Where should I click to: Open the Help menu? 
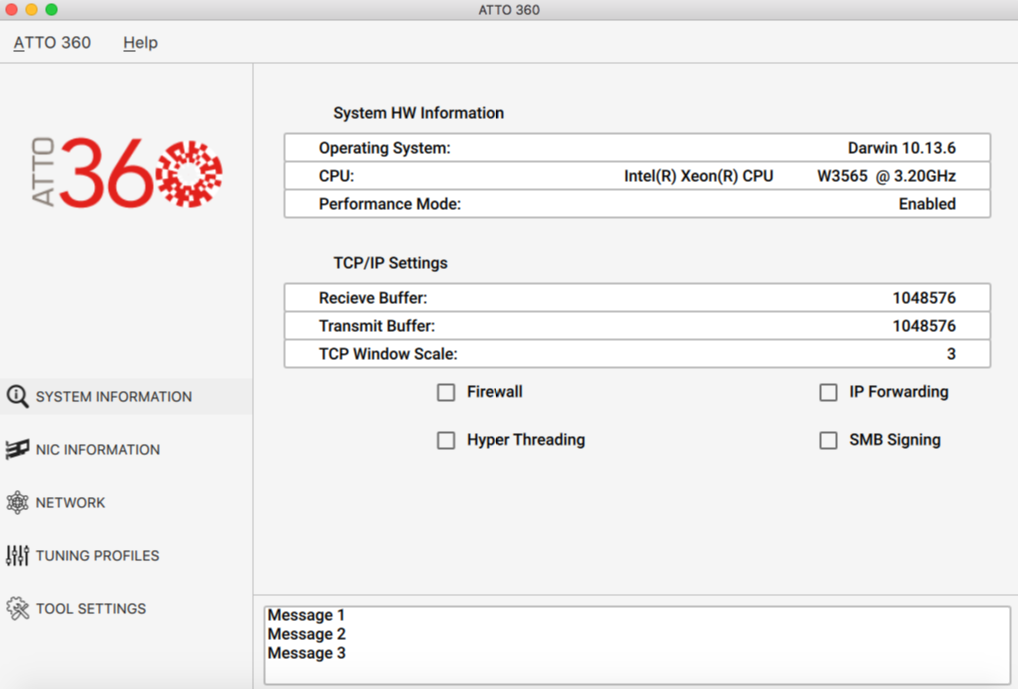tap(140, 43)
